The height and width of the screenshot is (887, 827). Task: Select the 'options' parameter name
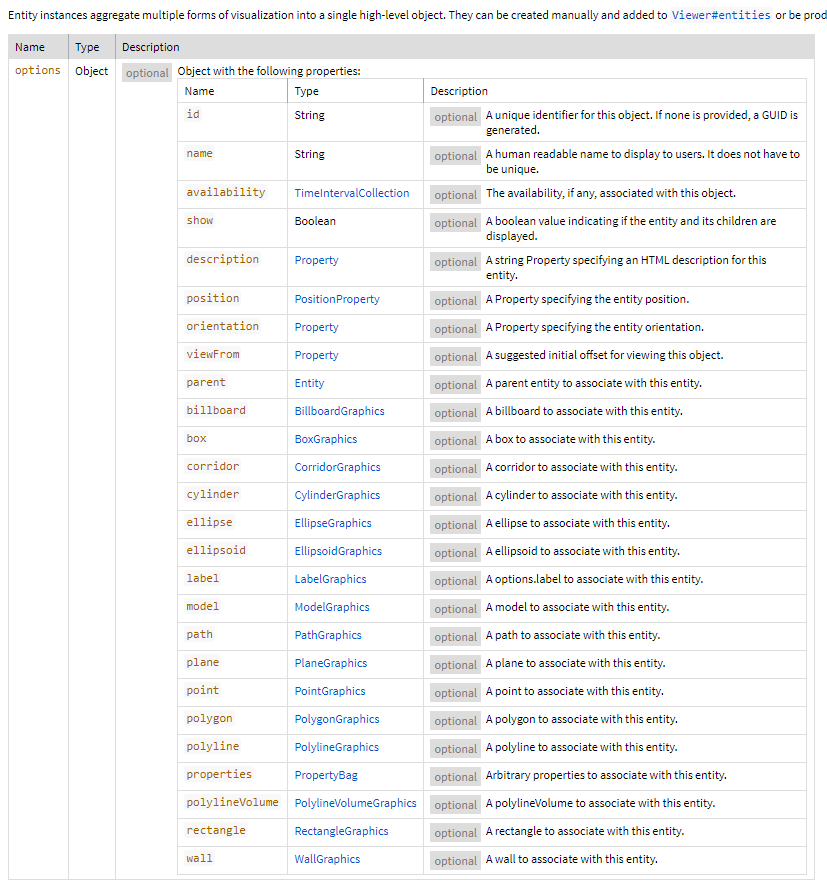coord(37,70)
